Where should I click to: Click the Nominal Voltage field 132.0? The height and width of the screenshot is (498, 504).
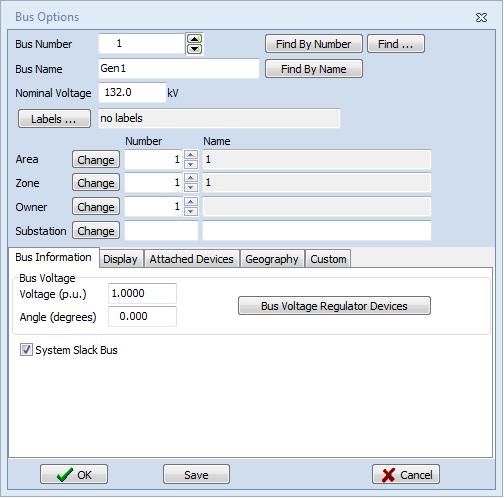pos(132,93)
